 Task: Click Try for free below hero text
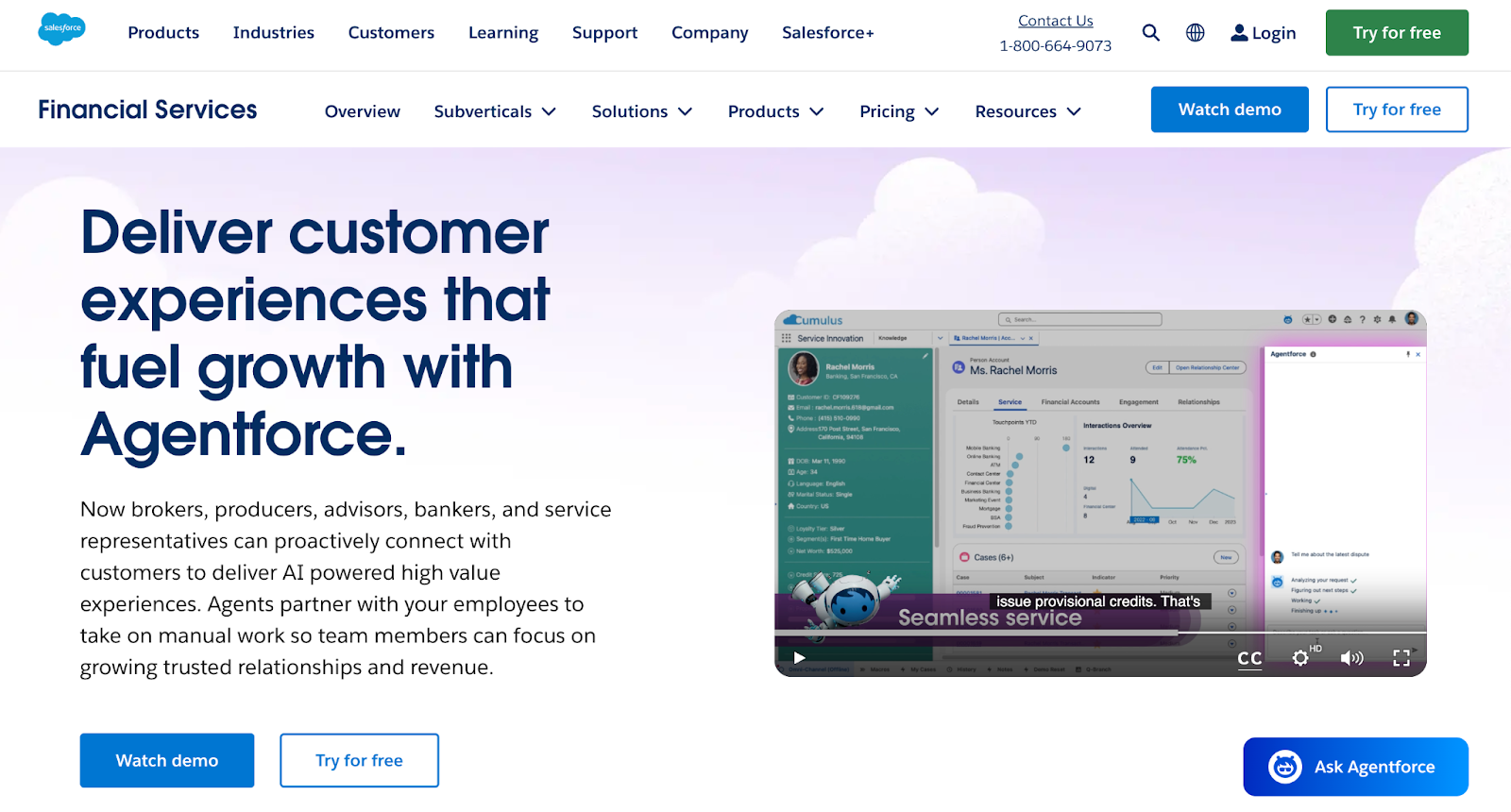[359, 760]
